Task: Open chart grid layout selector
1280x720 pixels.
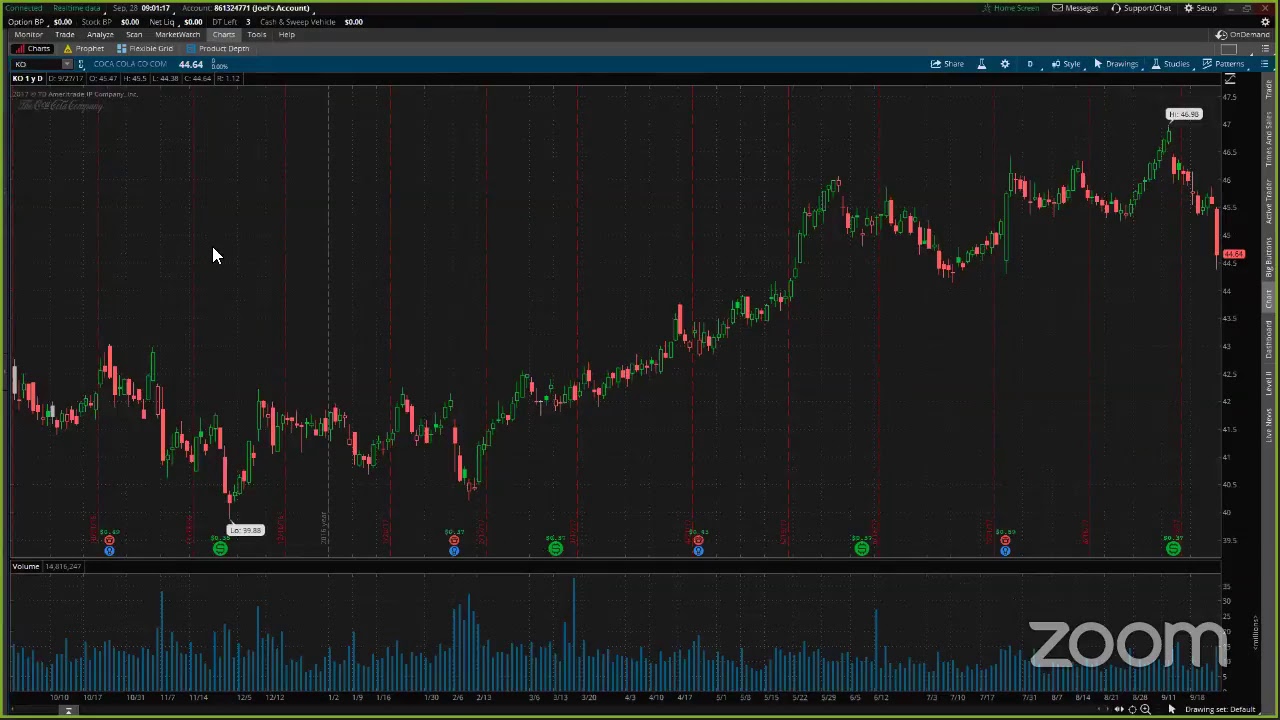Action: (x=1230, y=48)
